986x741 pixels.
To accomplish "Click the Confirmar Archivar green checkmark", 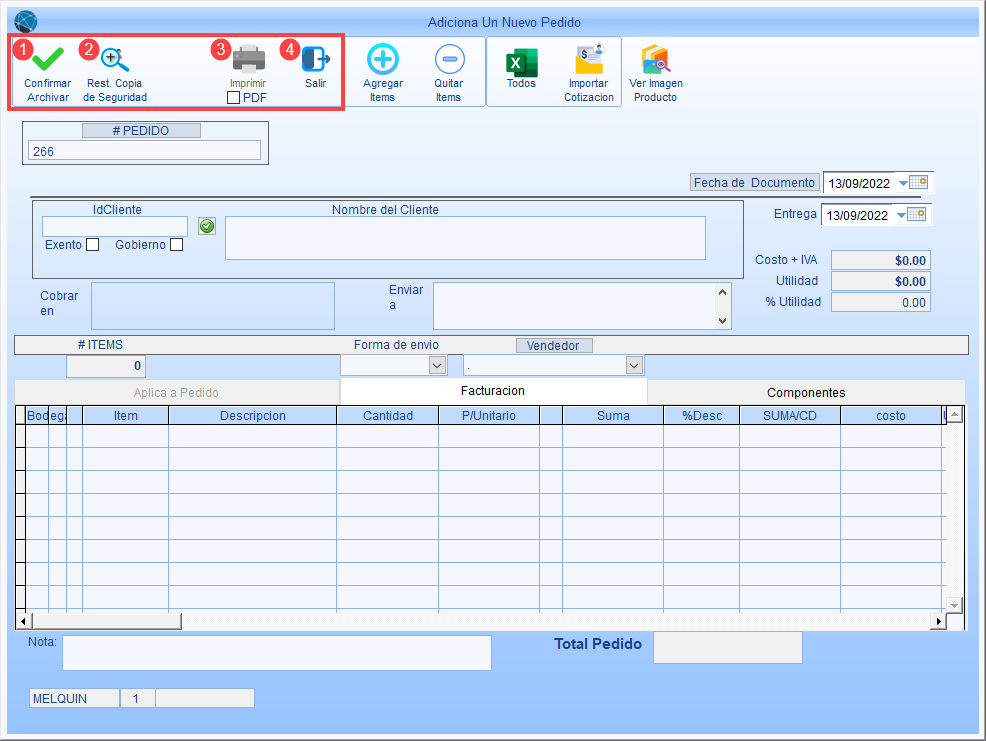I will pos(48,58).
